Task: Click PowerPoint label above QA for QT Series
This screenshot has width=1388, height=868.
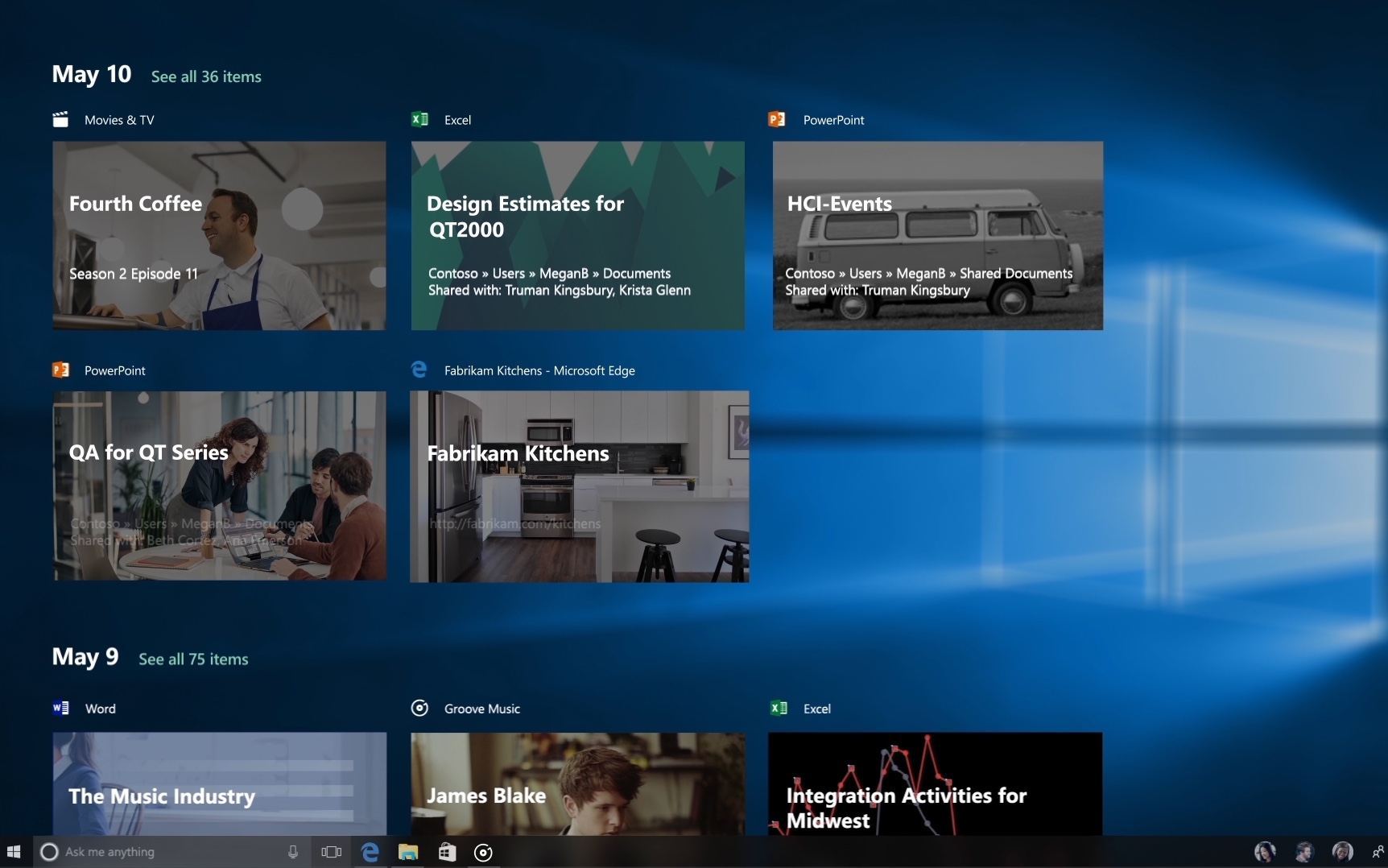Action: [x=115, y=370]
